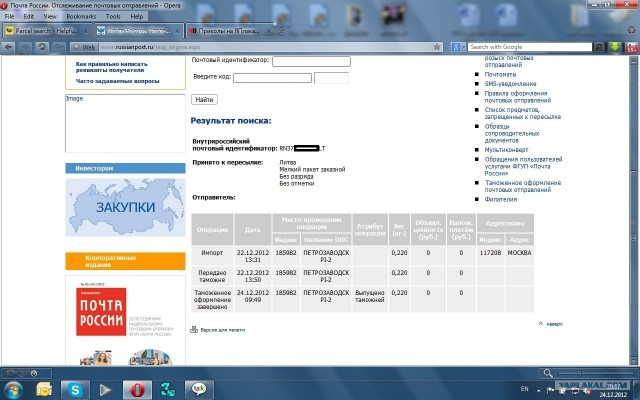Screen dimensions: 640x400
Task: Focus the Search with Google field
Action: click(x=530, y=47)
